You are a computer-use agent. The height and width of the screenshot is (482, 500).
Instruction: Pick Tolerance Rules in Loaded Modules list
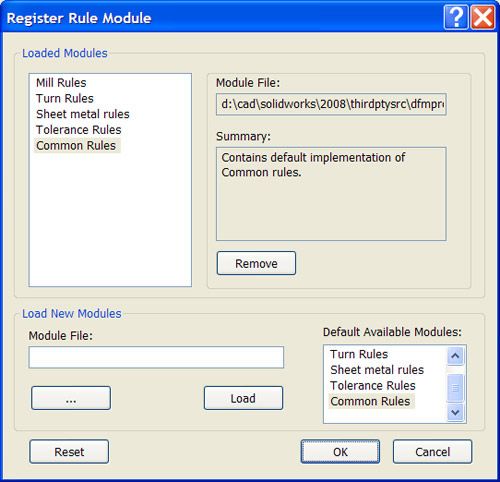79,130
